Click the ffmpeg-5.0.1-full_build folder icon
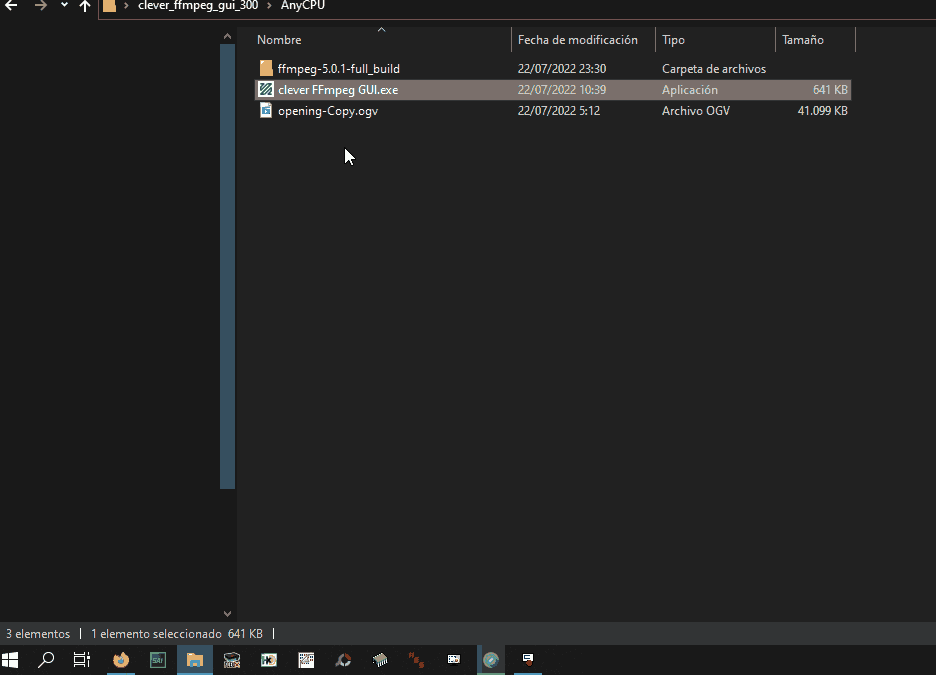Image resolution: width=936 pixels, height=675 pixels. click(x=266, y=68)
